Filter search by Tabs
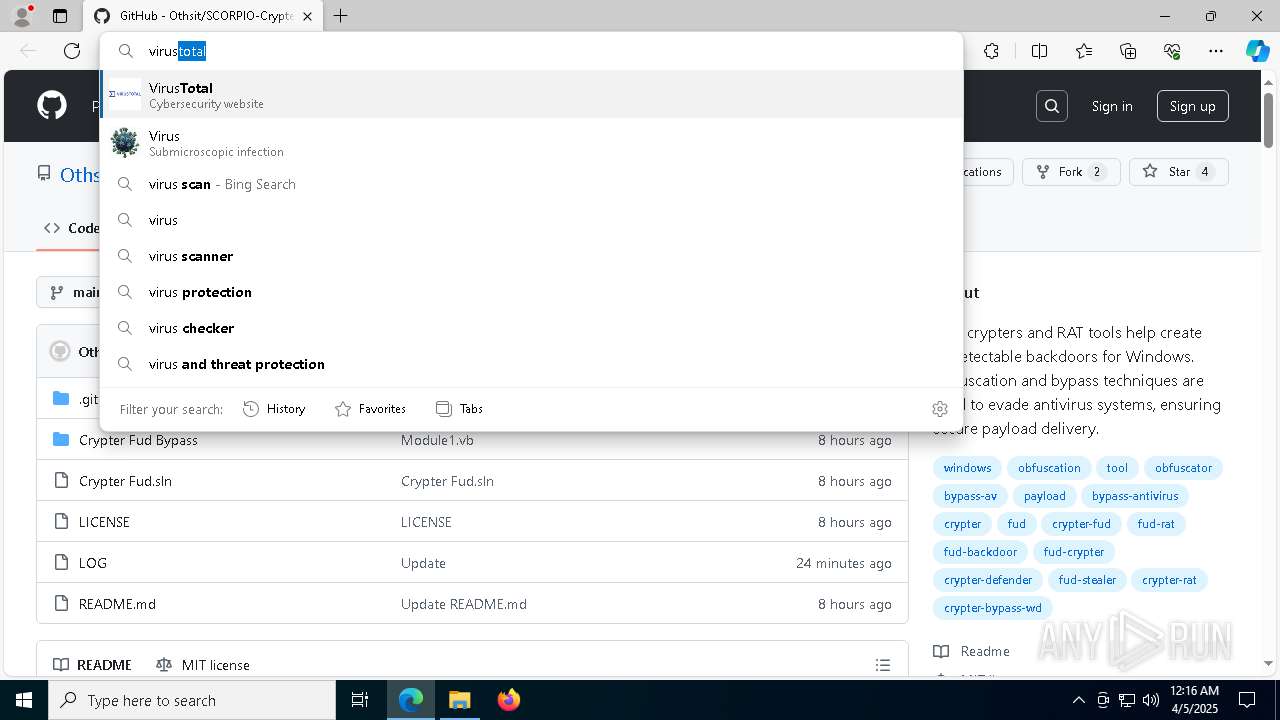1280x720 pixels. point(459,408)
